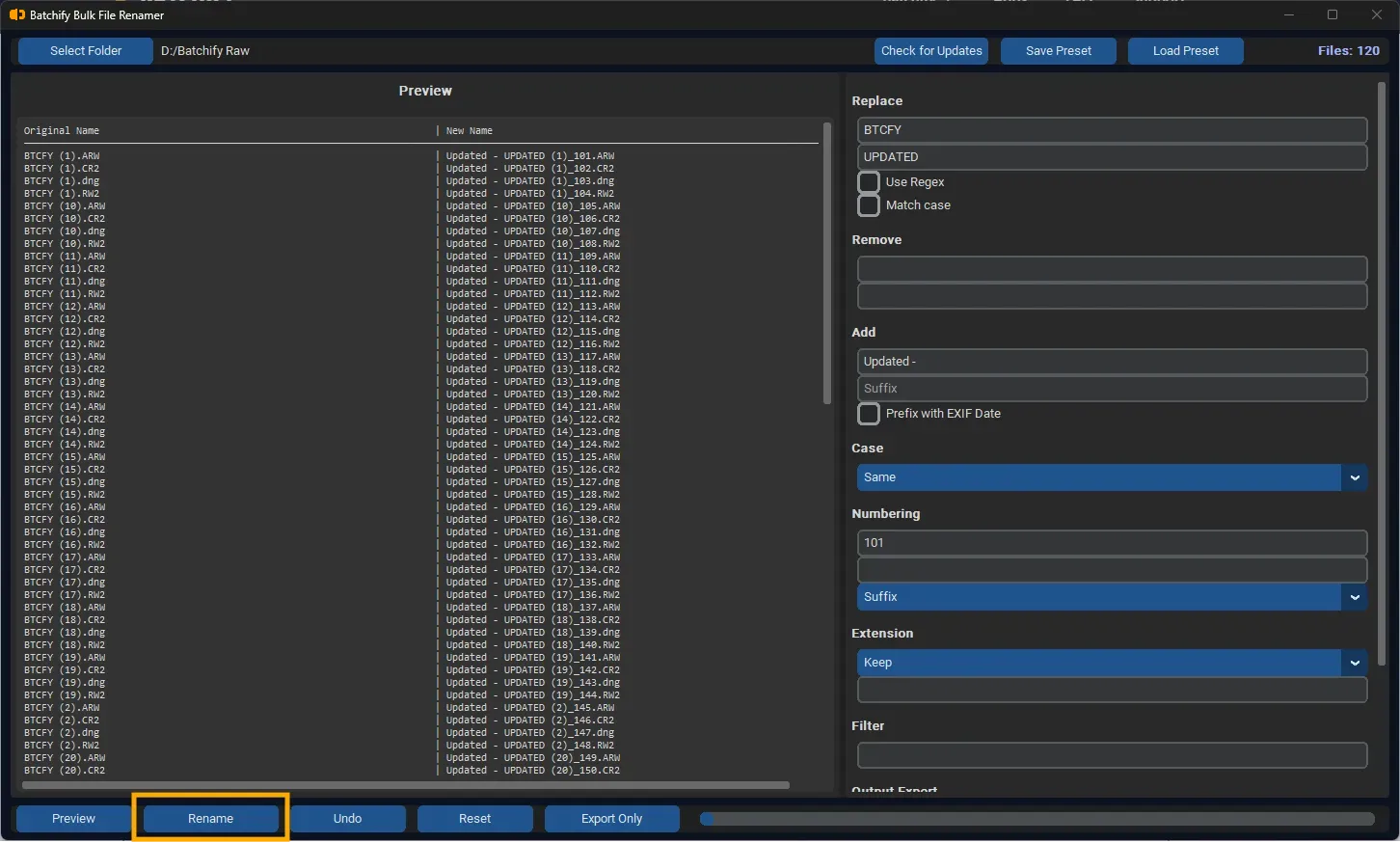Click the progress bar at the bottom
The image size is (1400, 843).
[1037, 819]
